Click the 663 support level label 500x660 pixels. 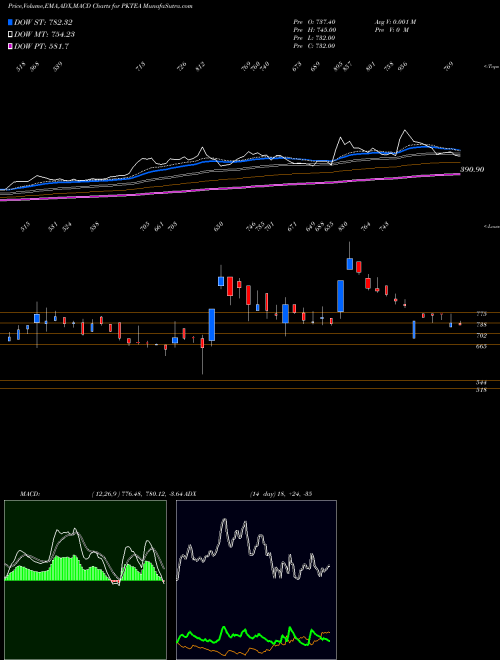click(481, 346)
